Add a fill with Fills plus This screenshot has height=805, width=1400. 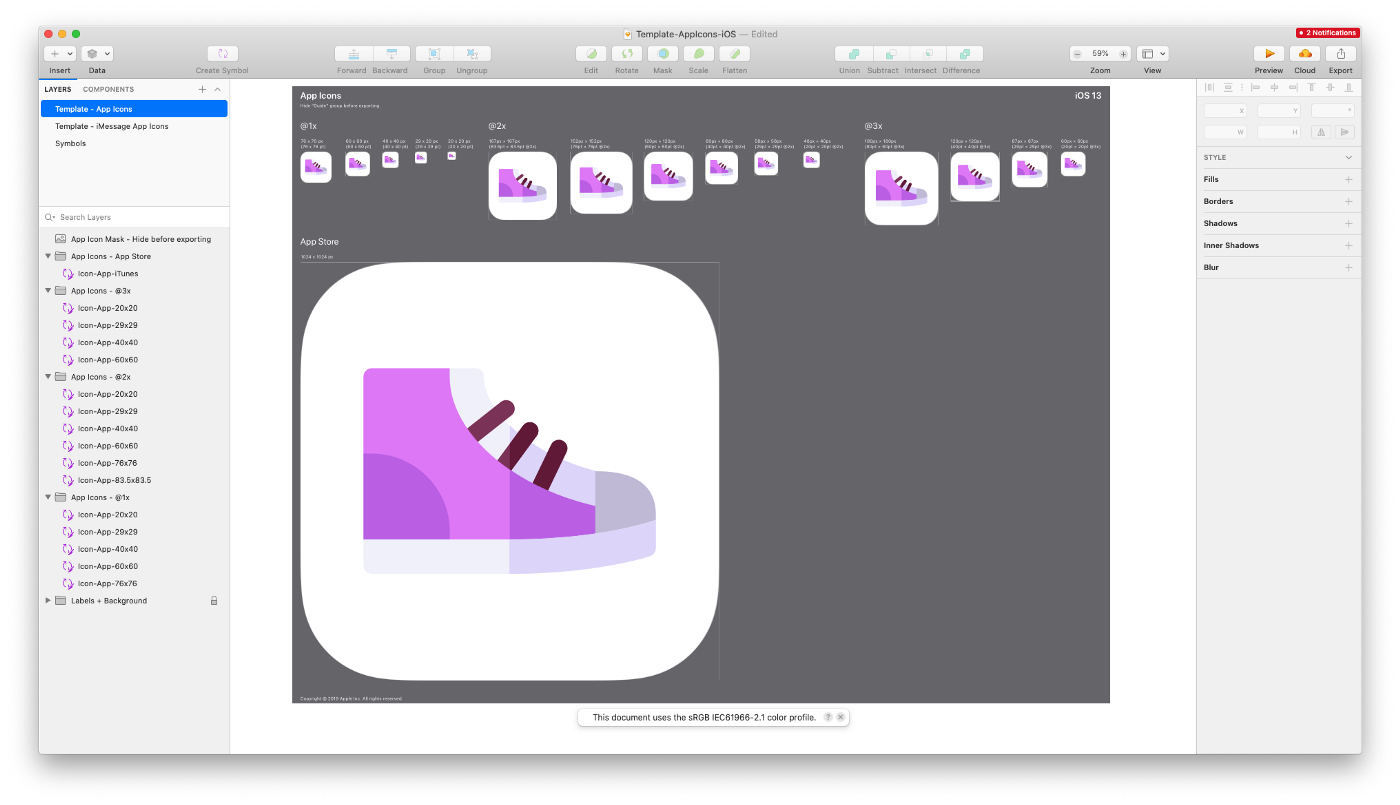pyautogui.click(x=1348, y=179)
